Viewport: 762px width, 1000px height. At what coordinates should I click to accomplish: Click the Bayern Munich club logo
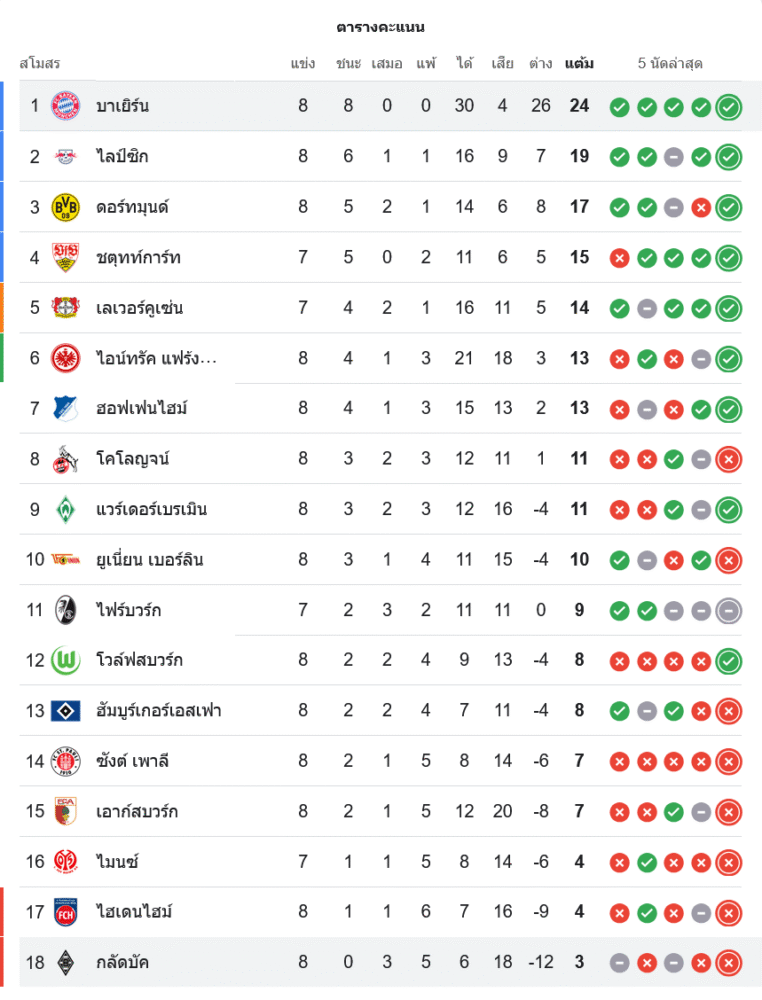[65, 106]
